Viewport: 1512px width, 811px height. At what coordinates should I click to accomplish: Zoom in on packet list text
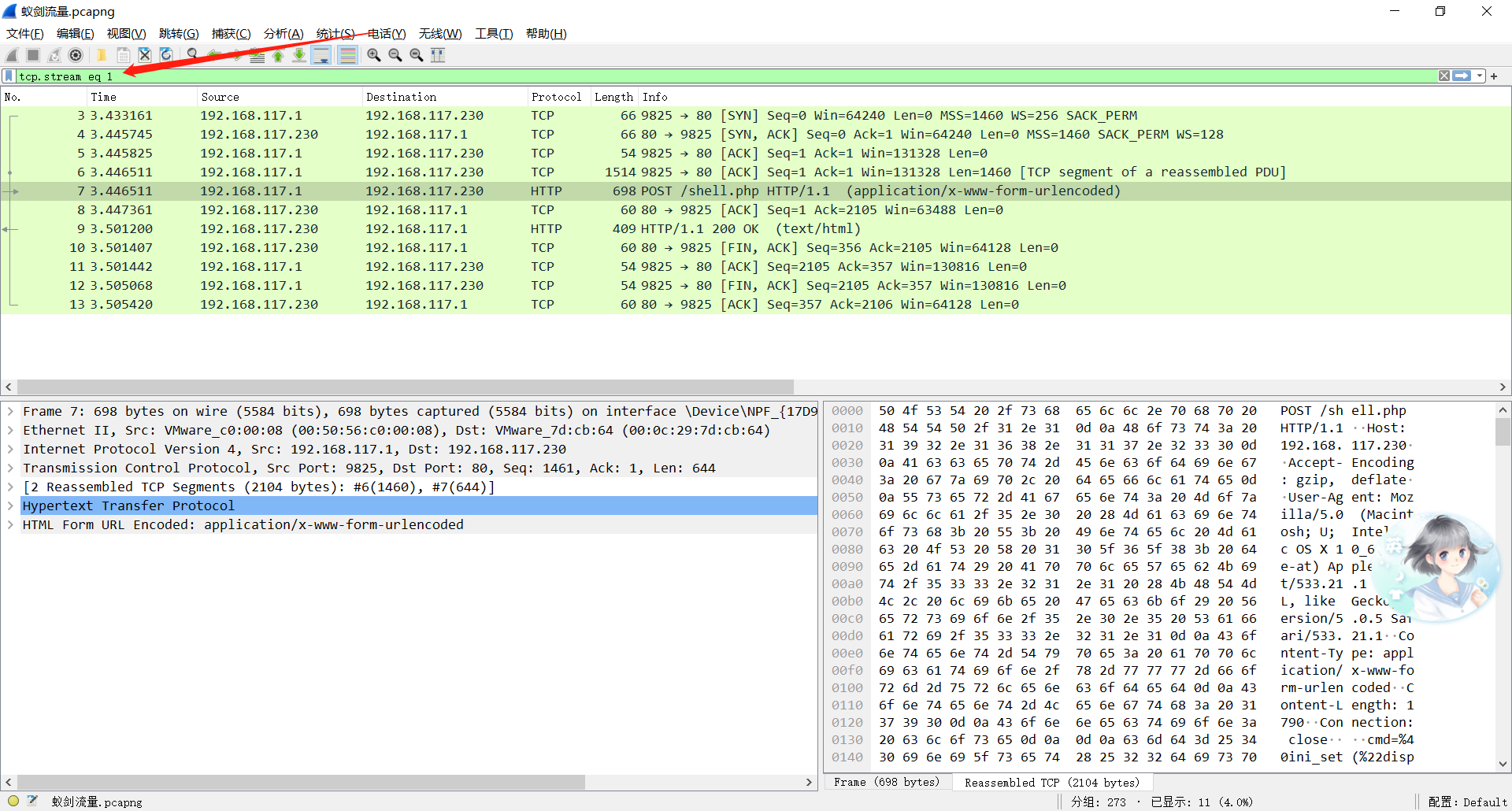click(374, 55)
